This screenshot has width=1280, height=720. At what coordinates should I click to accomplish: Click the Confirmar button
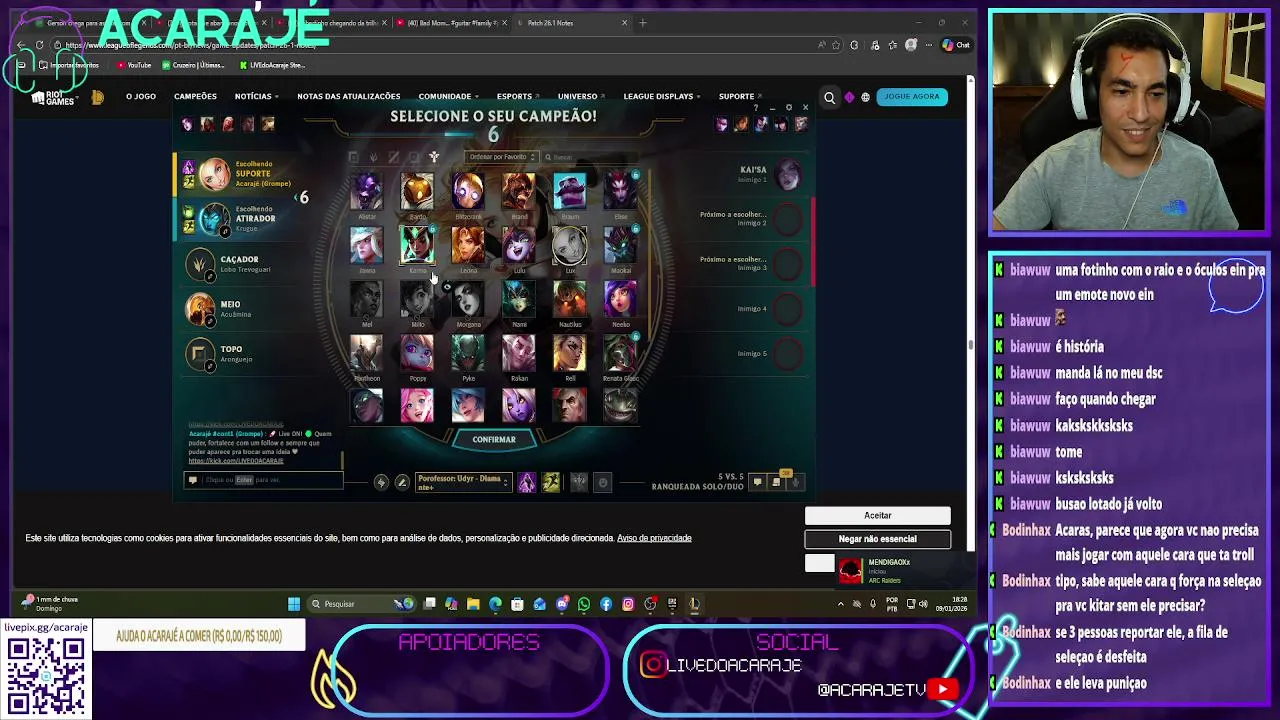click(x=494, y=439)
